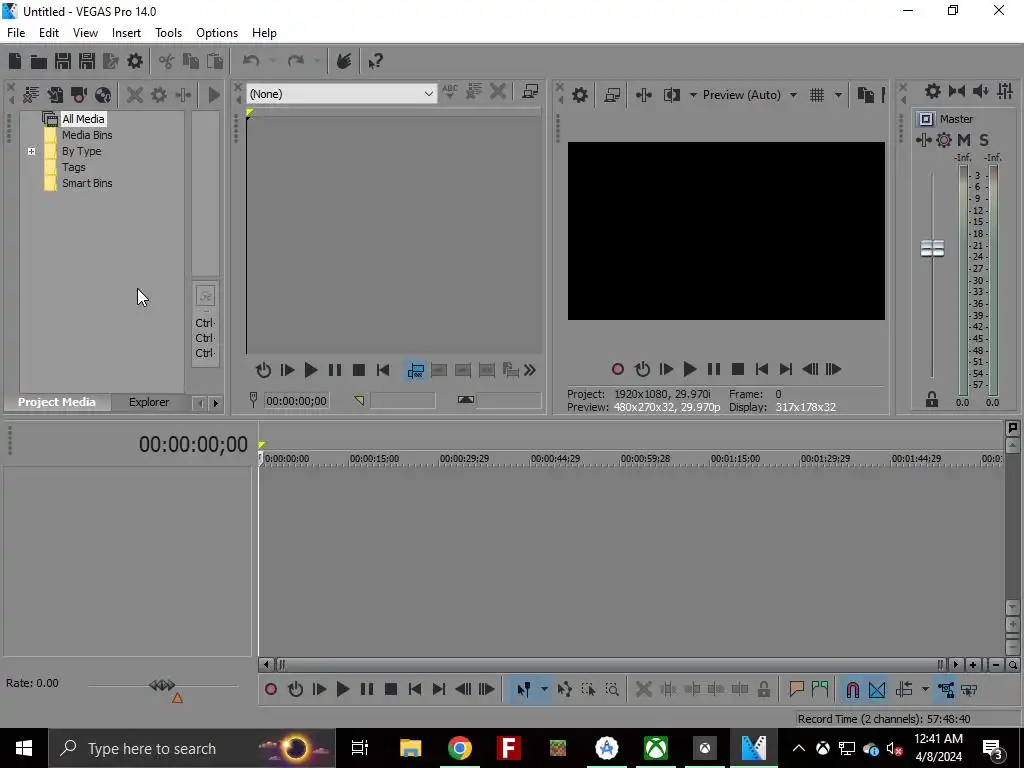Open the Master FX icon in mixer
The width and height of the screenshot is (1024, 768).
(x=923, y=140)
